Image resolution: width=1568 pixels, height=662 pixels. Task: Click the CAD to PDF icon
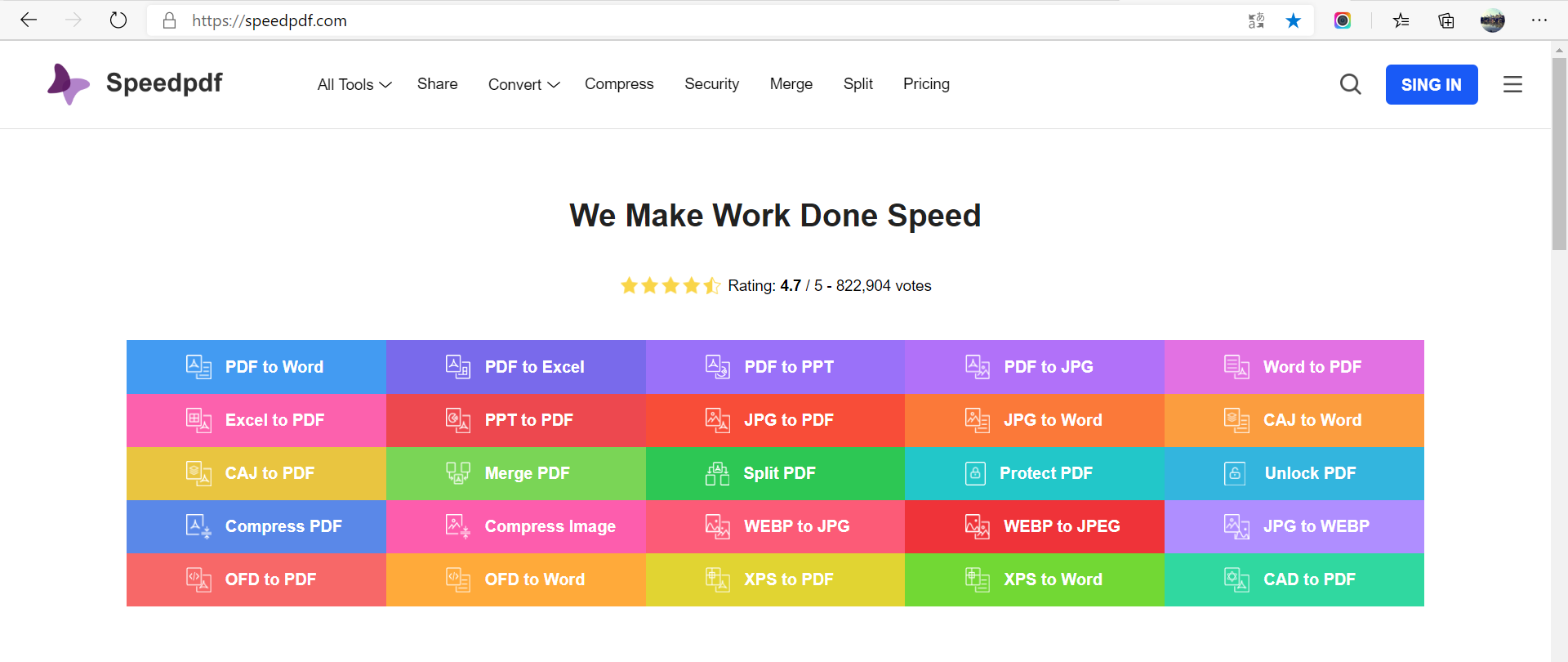point(1237,579)
